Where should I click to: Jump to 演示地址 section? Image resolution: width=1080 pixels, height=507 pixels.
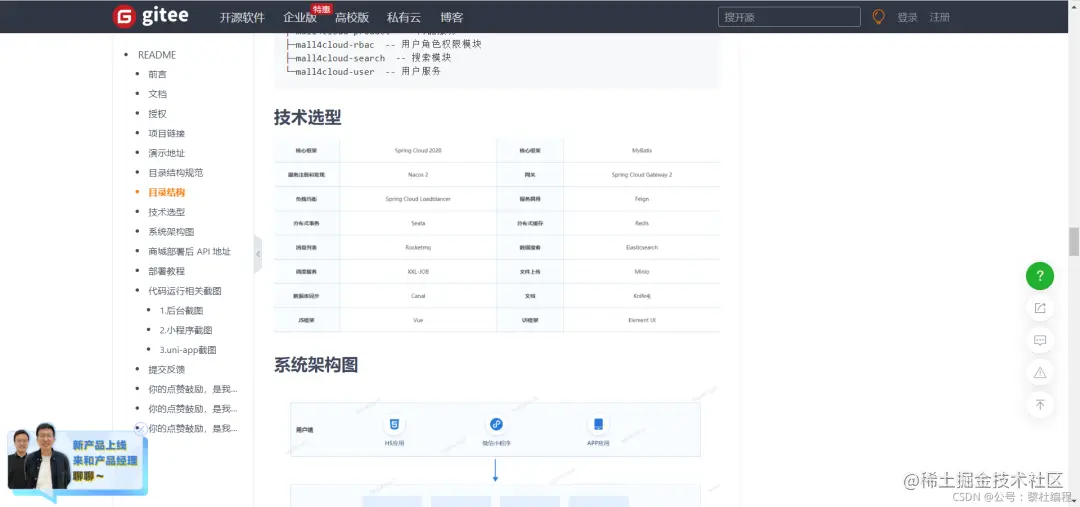[167, 153]
